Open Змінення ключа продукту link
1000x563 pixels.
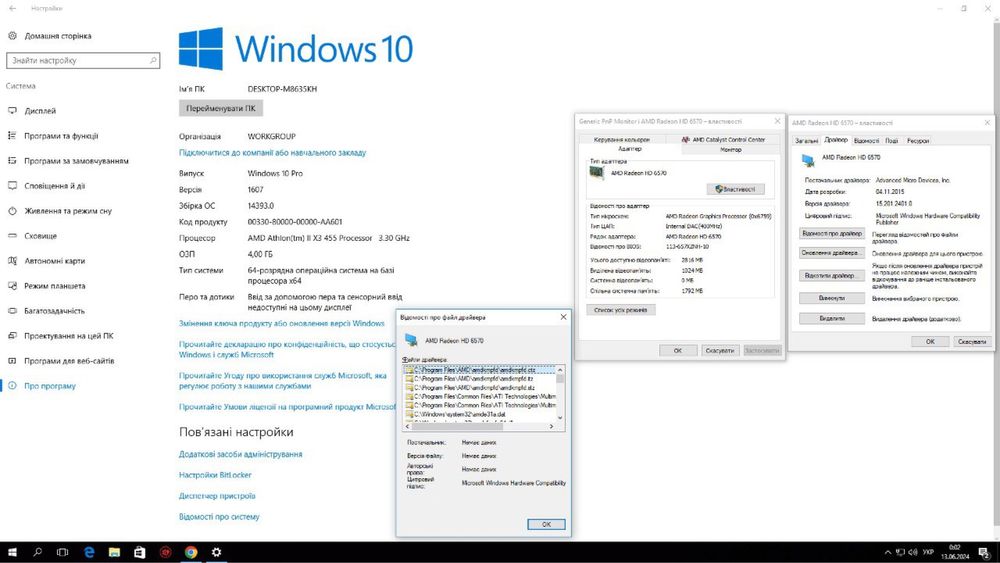tap(282, 323)
